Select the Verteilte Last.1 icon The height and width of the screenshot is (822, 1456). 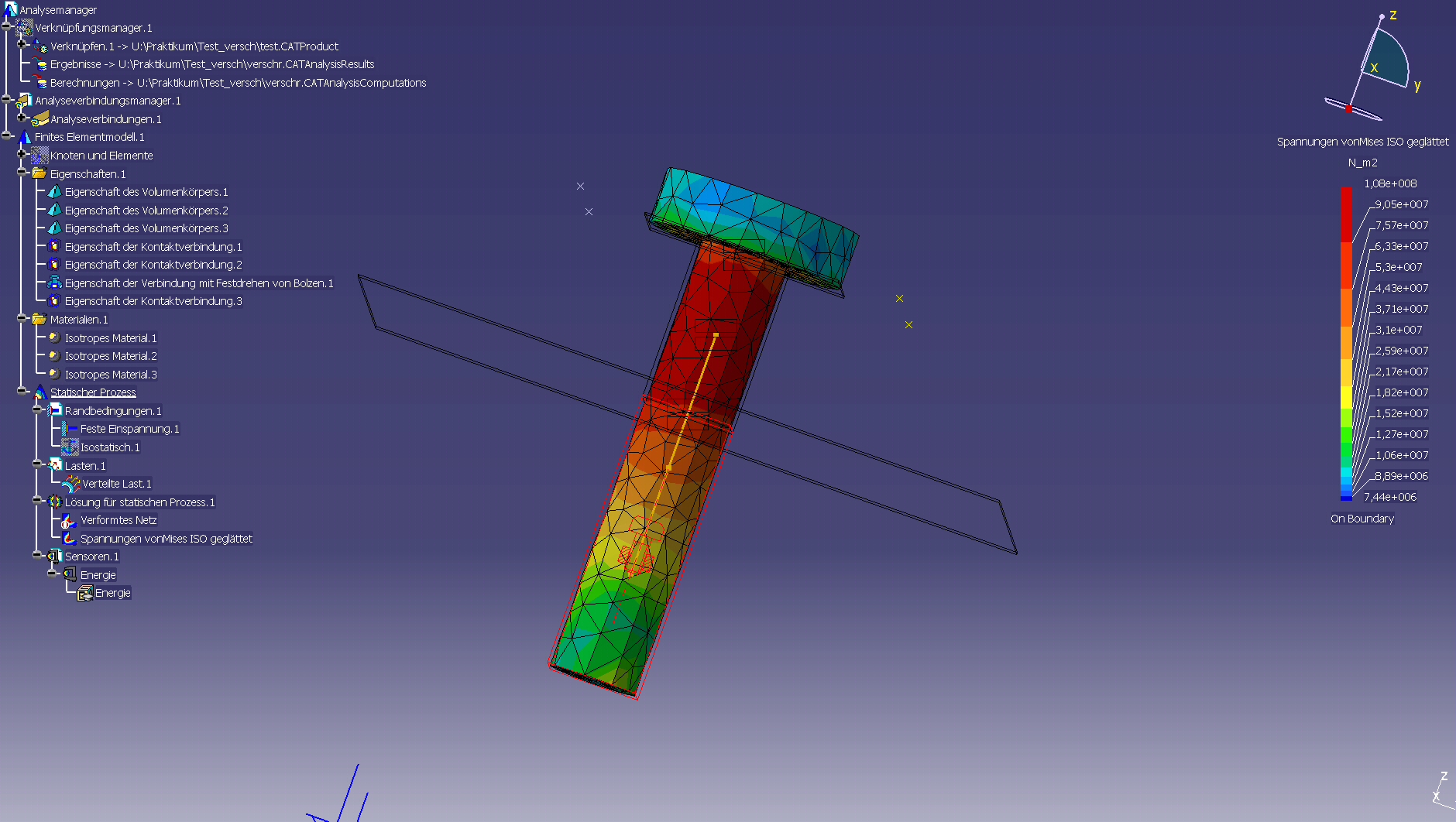click(71, 483)
